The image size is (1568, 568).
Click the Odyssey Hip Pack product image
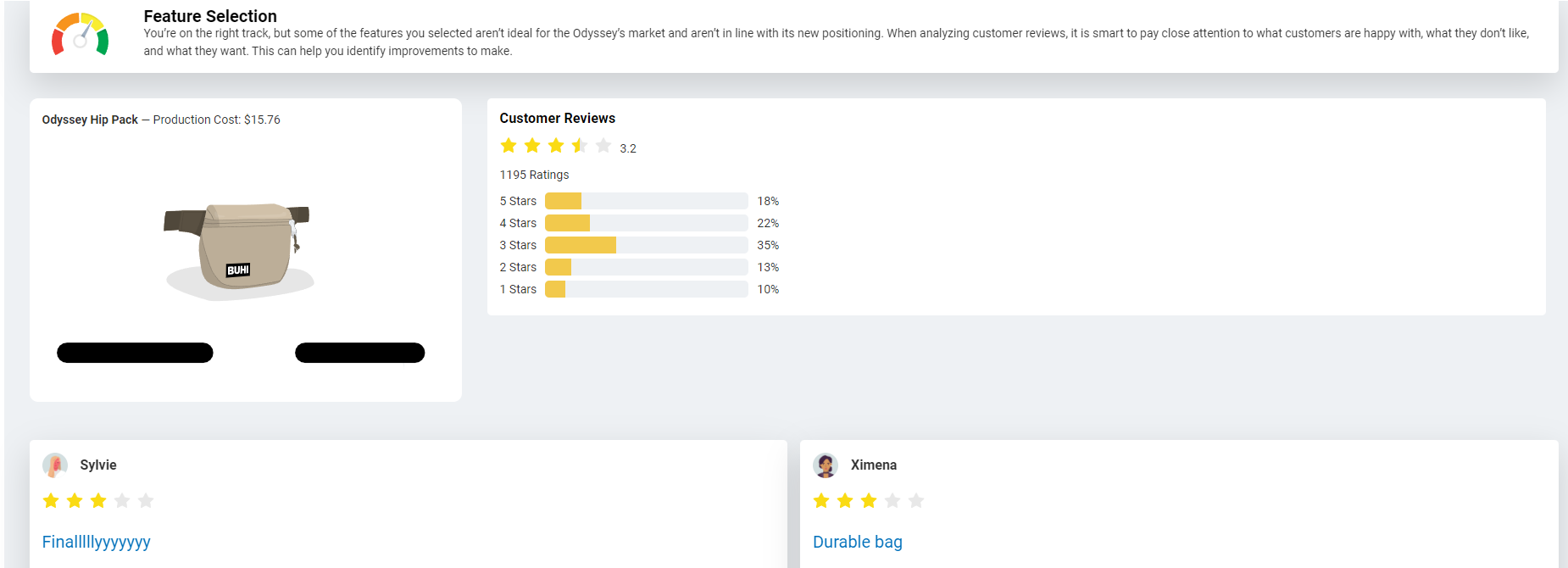[238, 250]
